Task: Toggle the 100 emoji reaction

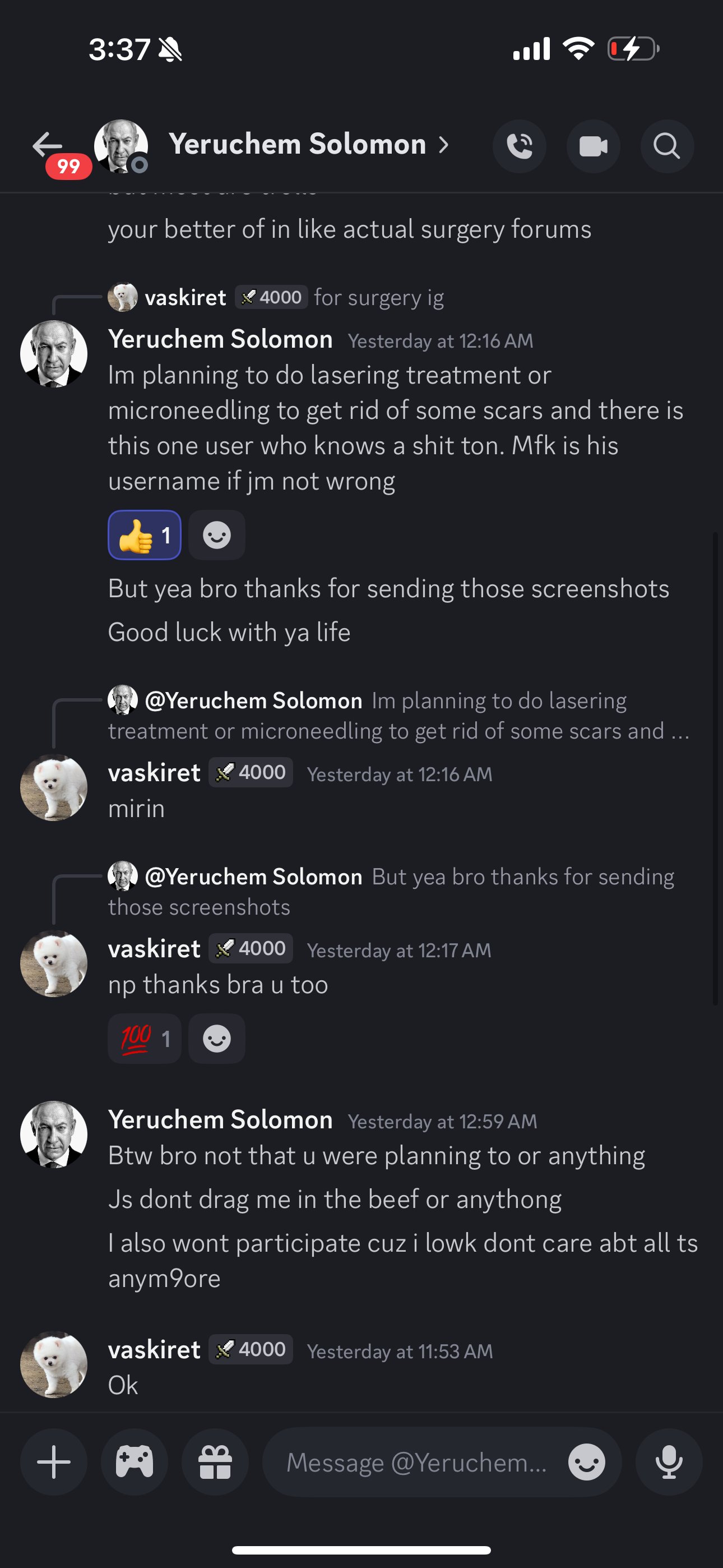Action: (144, 1039)
